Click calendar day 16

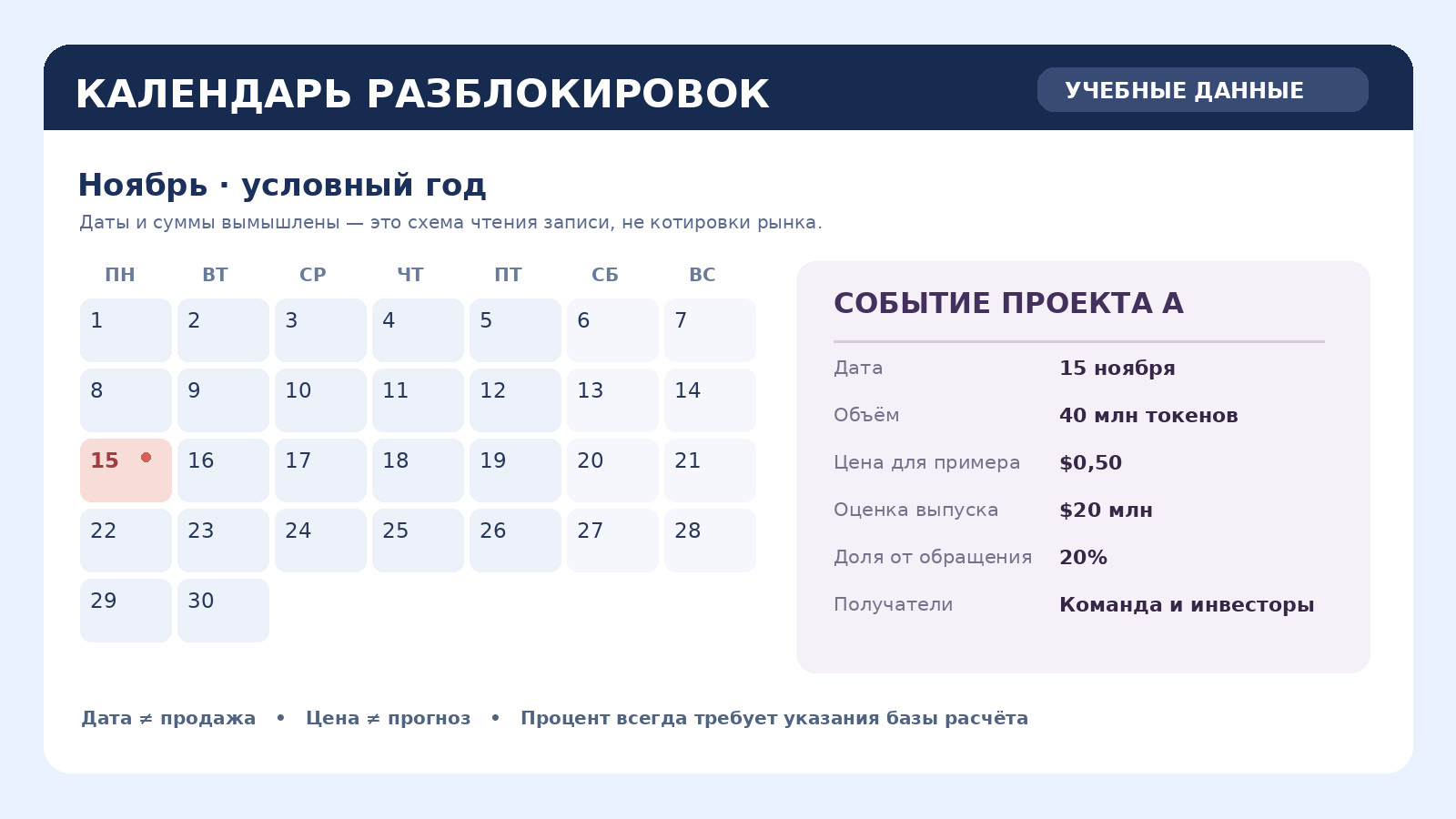coord(223,470)
